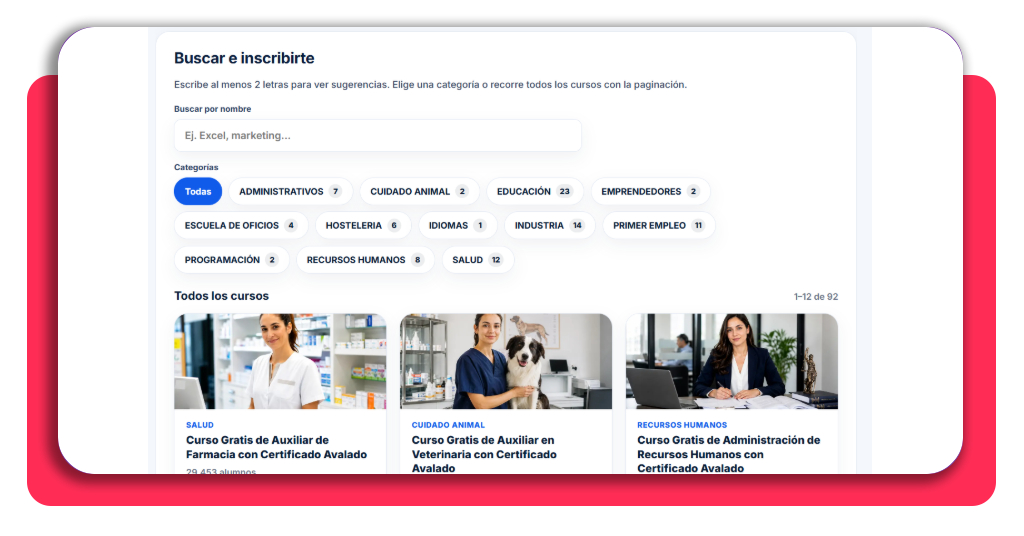Click the 'Buscar e inscribirte' heading
Screen dimensions: 1024x536
point(244,58)
